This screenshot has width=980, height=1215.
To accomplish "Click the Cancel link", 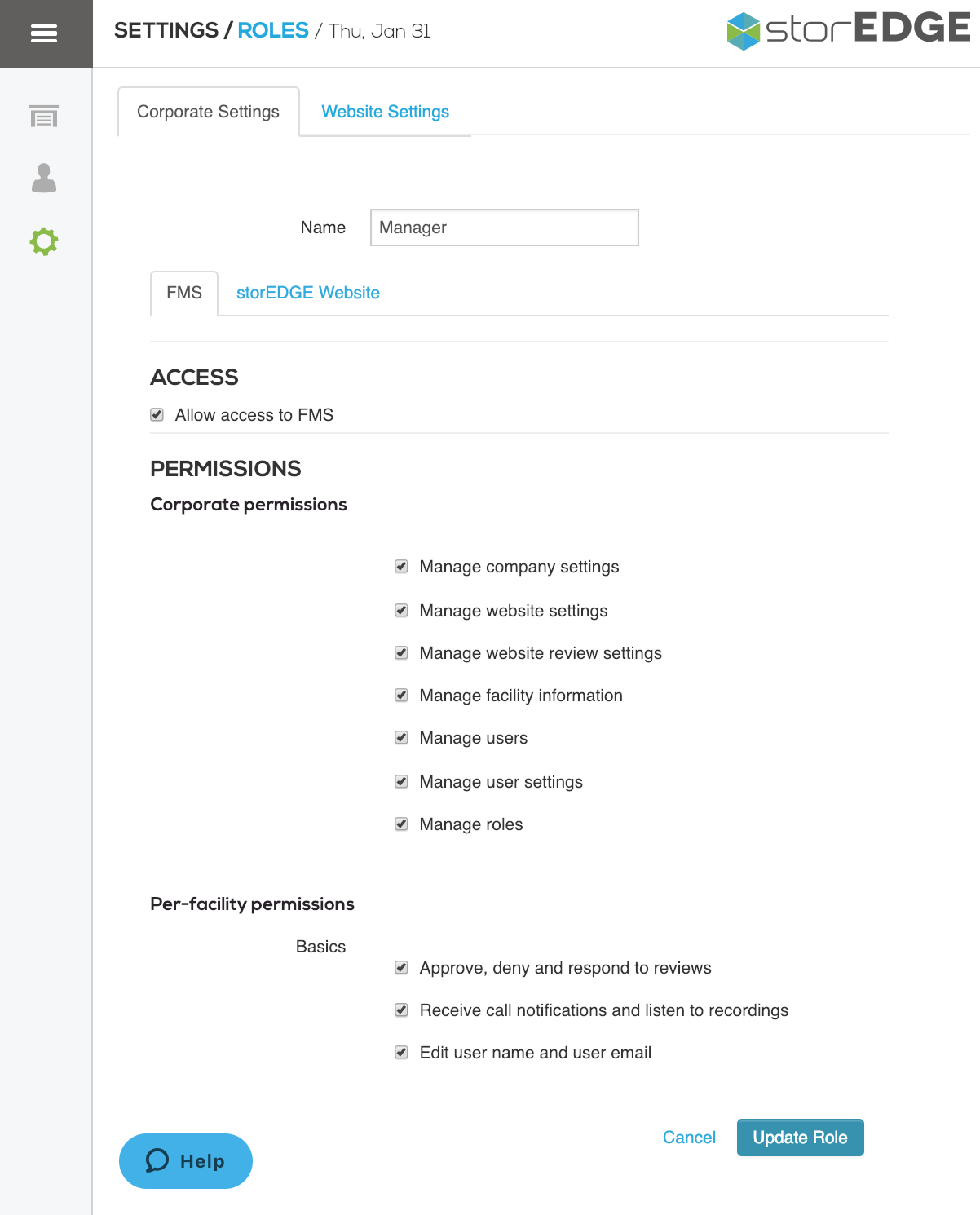I will 689,1137.
